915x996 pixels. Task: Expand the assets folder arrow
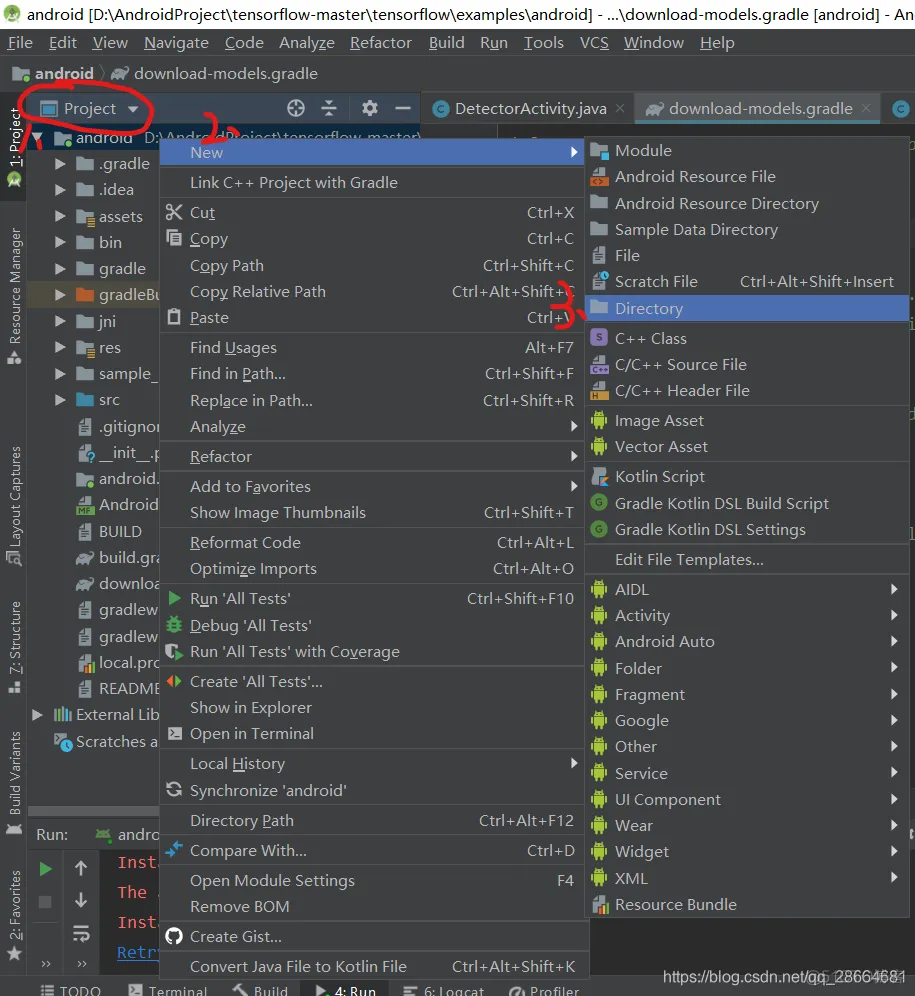(x=60, y=217)
